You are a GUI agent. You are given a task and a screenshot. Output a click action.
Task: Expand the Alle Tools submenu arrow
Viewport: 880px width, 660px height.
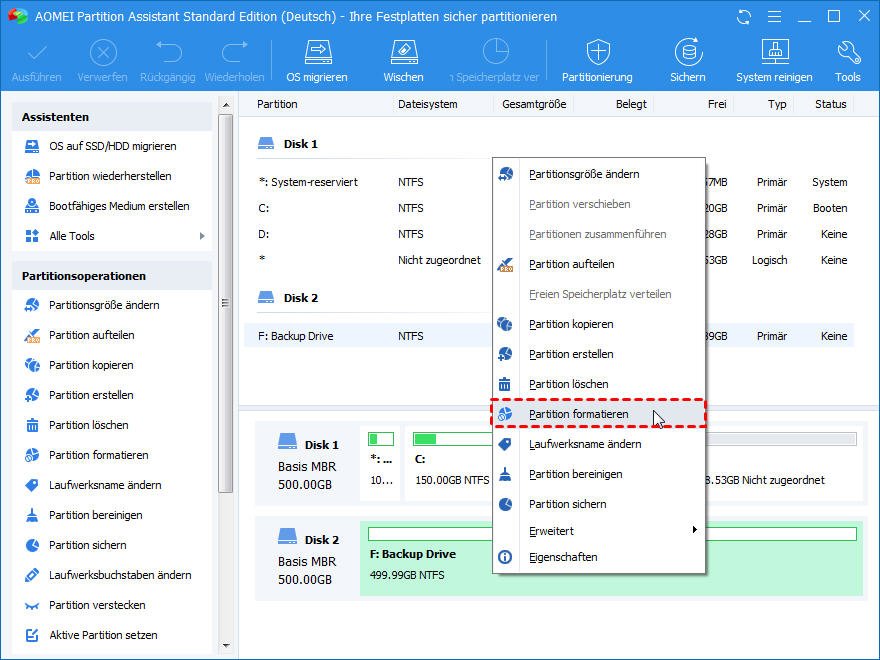pyautogui.click(x=202, y=236)
